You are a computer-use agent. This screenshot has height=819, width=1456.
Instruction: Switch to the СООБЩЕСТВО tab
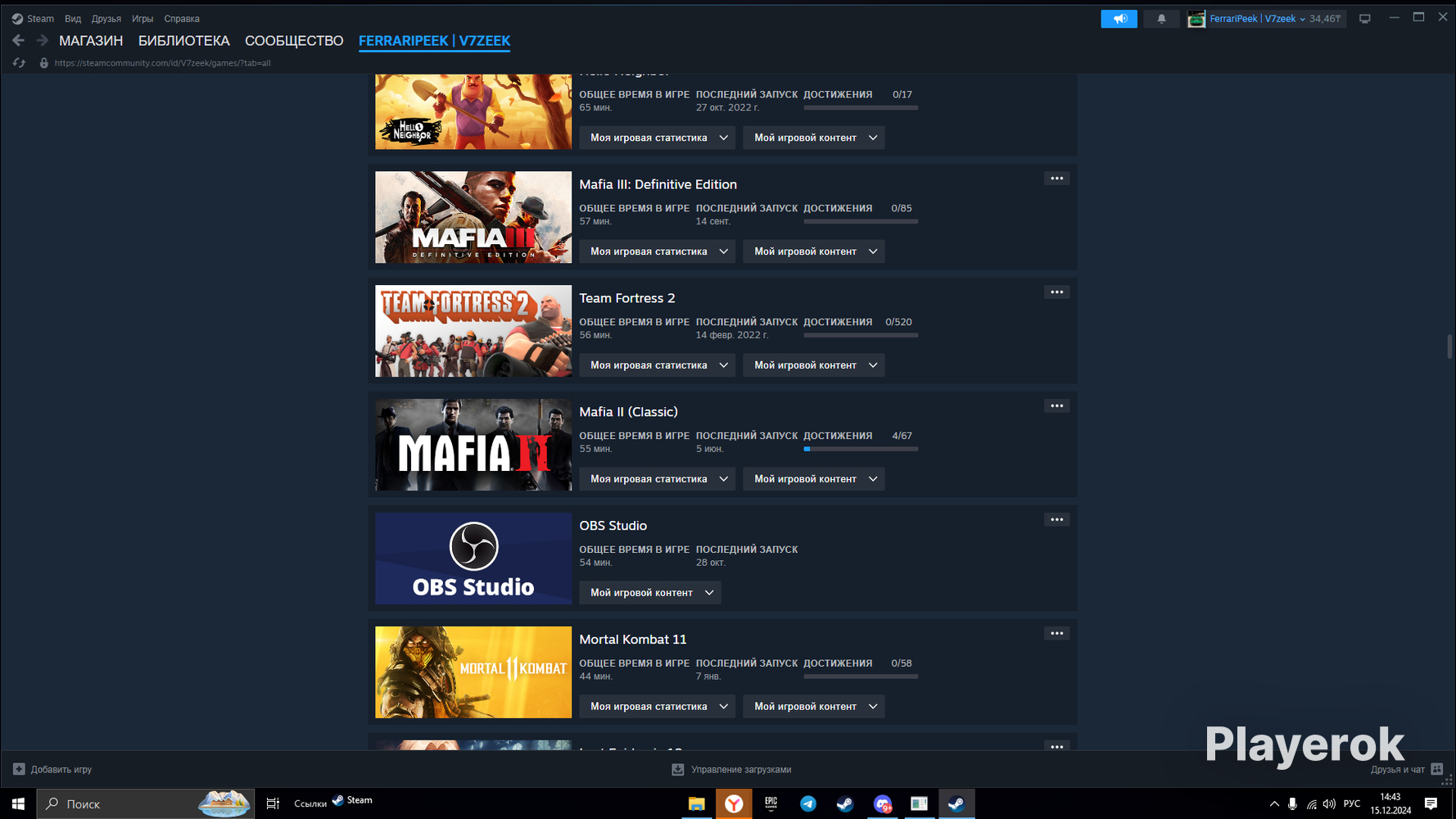coord(294,41)
